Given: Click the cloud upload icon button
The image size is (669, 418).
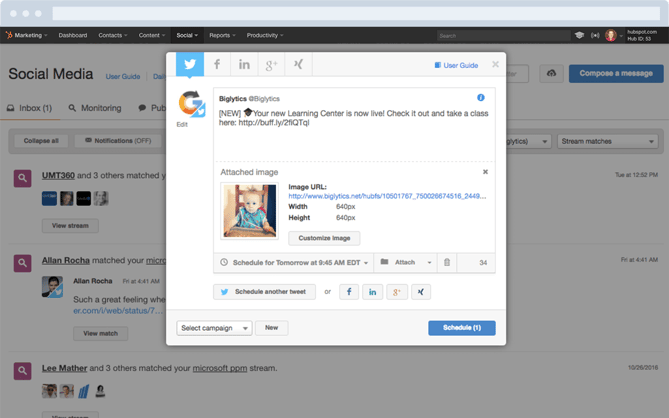Looking at the screenshot, I should (x=551, y=73).
